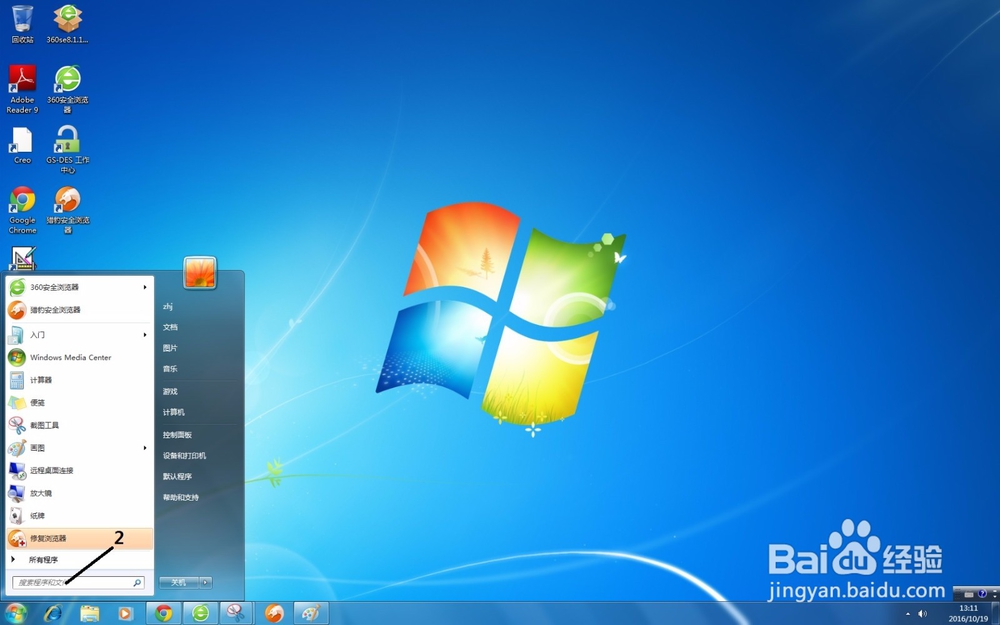The image size is (1000, 625).
Task: Click the Show desktop strip
Action: (x=996, y=614)
